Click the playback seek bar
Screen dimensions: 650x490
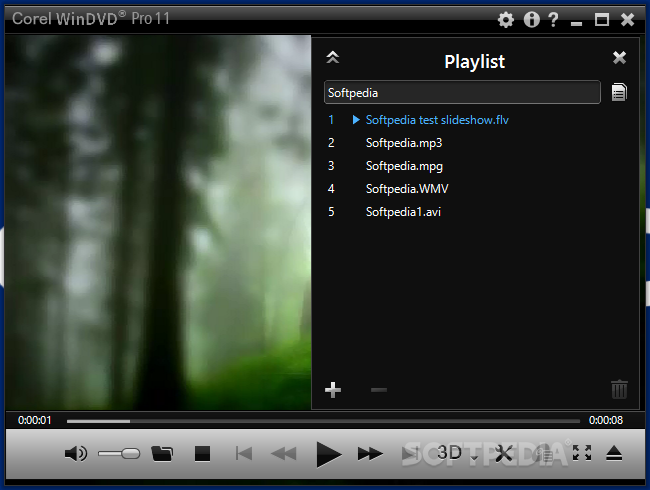(x=323, y=421)
